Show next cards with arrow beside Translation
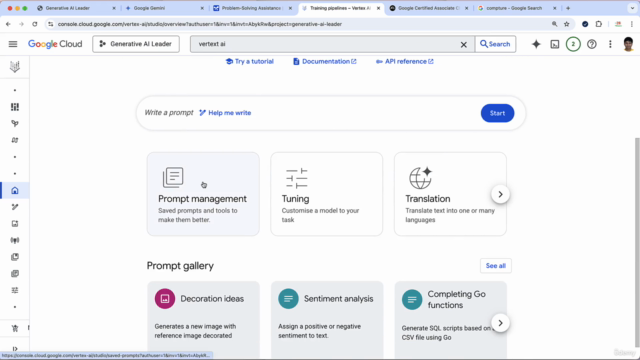 point(500,194)
